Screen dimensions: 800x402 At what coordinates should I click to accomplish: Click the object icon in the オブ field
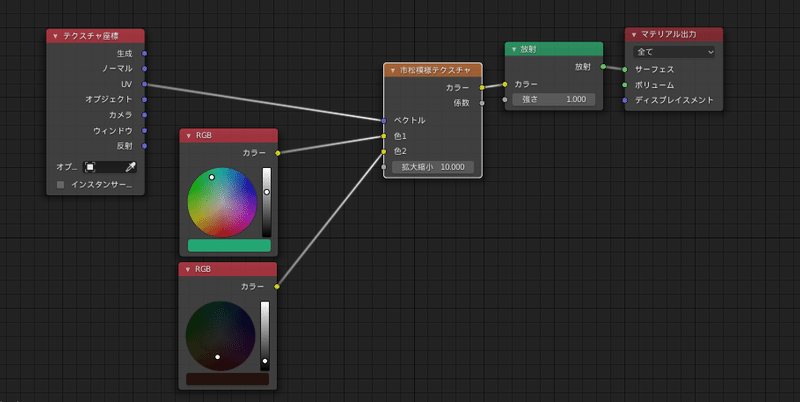tap(90, 167)
